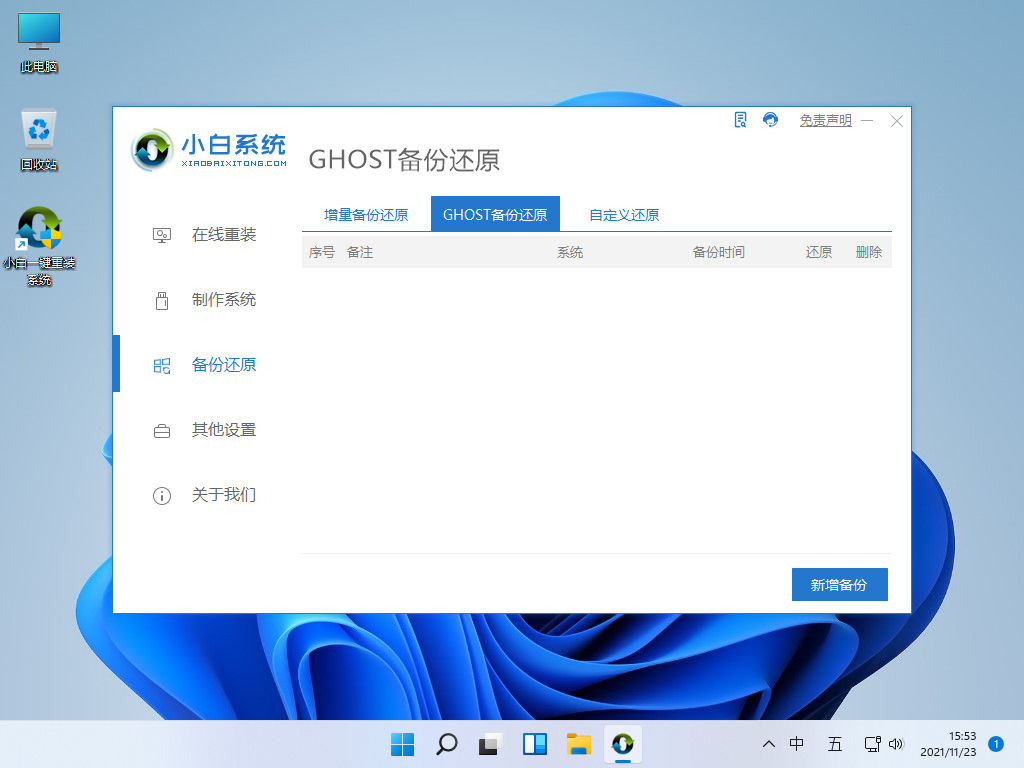
Task: Open the document search icon in title bar
Action: [x=741, y=120]
